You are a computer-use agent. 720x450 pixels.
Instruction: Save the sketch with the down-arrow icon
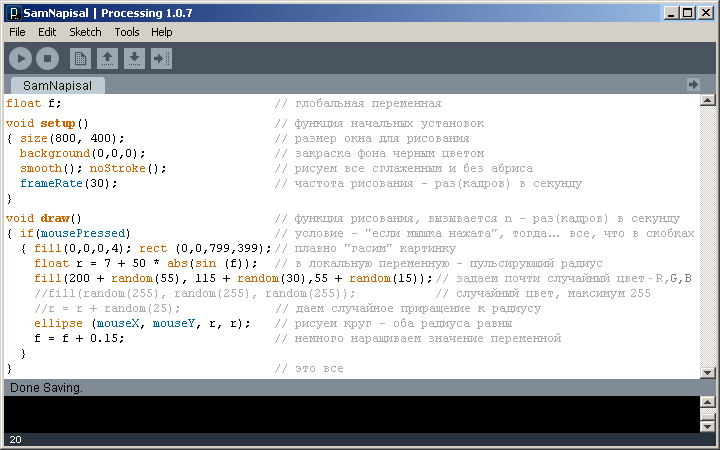(135, 59)
